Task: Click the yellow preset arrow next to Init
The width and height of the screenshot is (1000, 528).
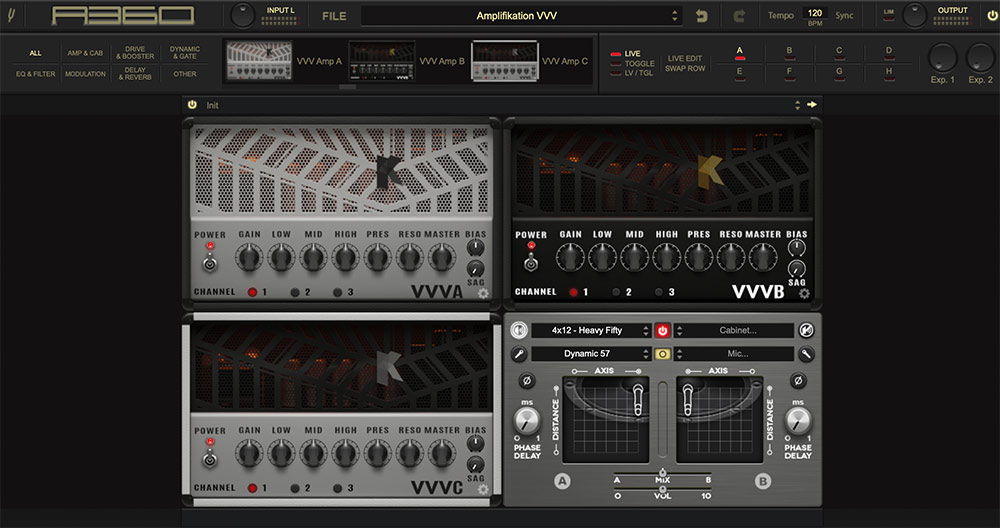Action: click(812, 105)
